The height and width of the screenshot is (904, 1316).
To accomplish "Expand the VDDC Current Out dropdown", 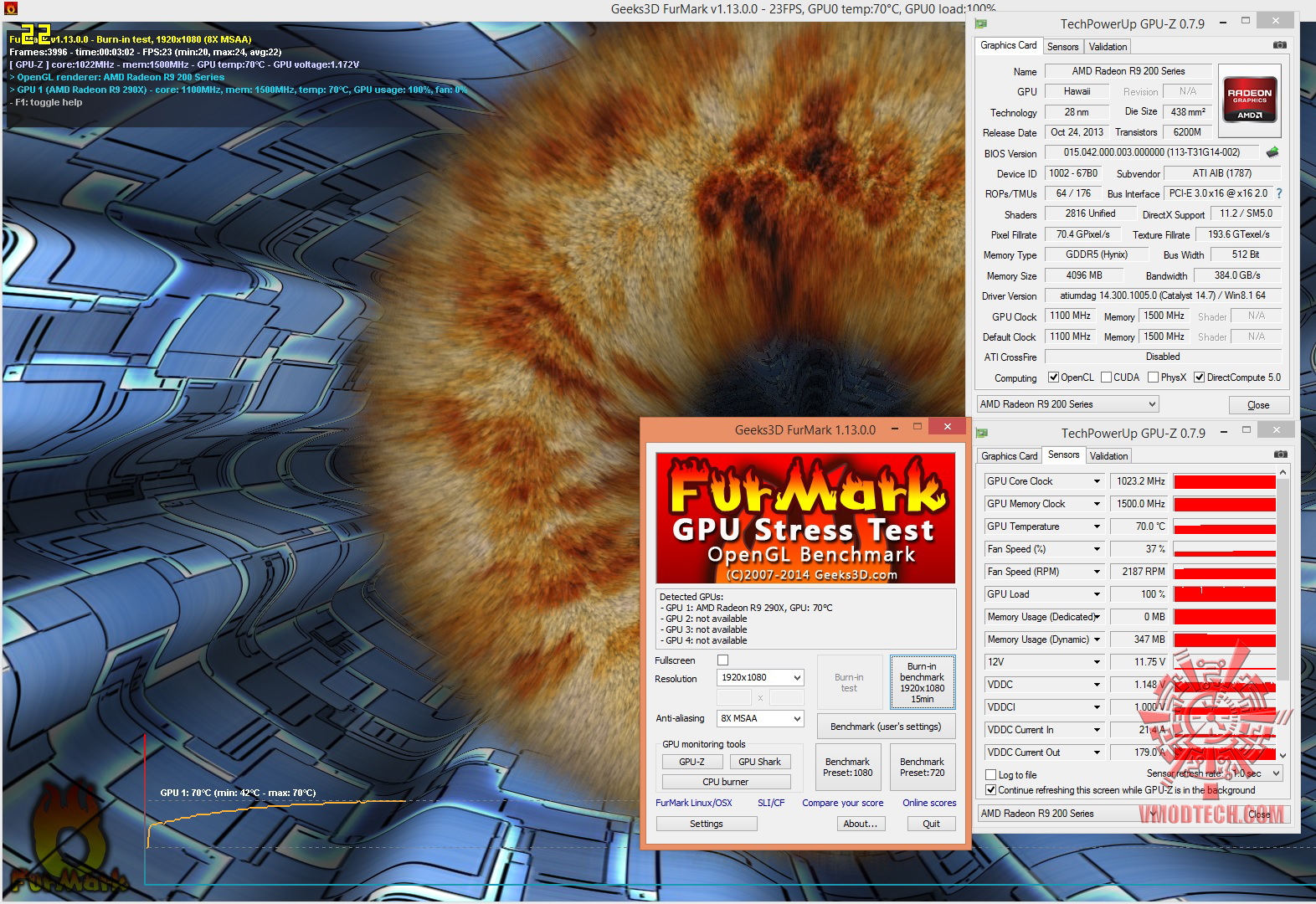I will [1097, 752].
